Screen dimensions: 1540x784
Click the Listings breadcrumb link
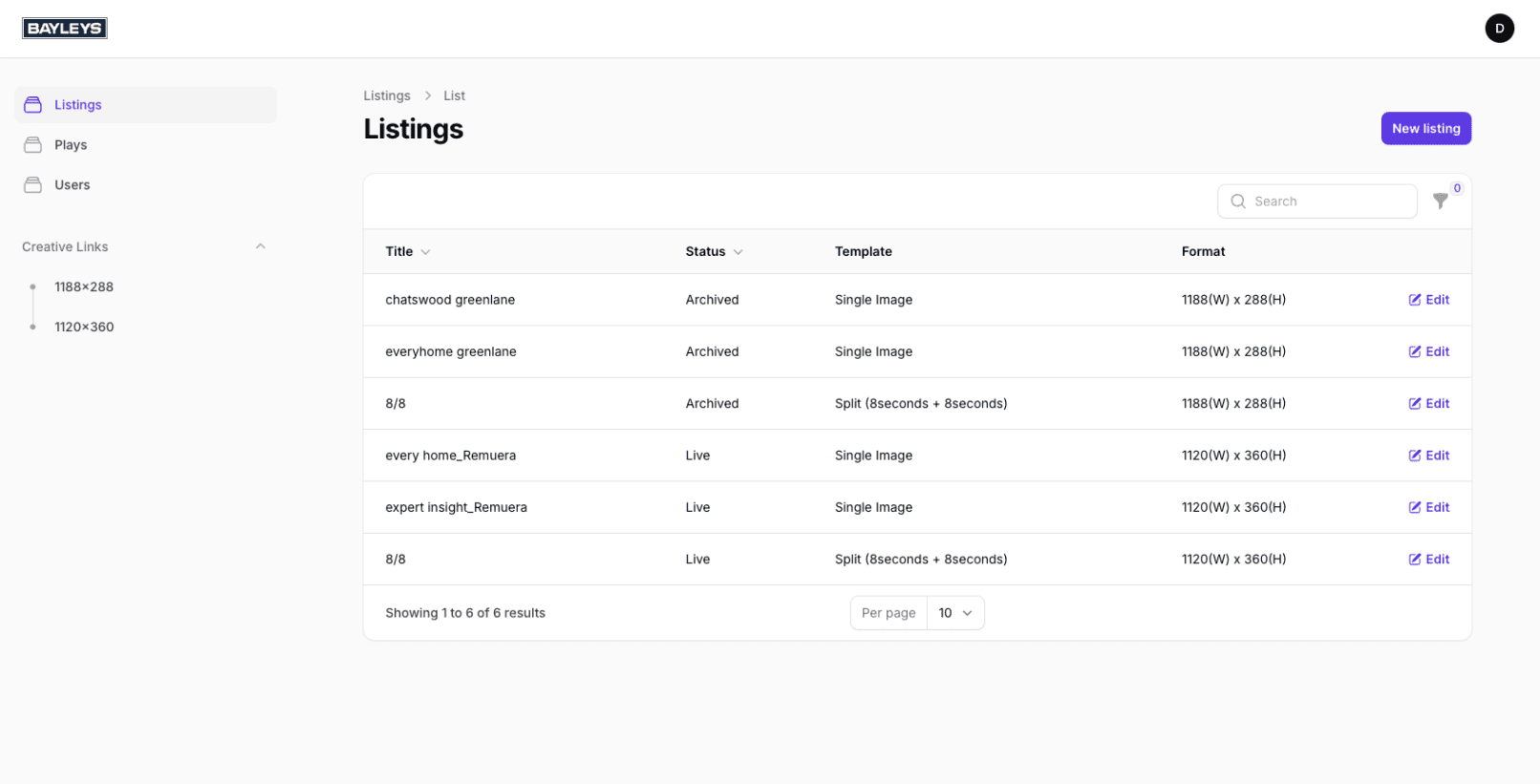pyautogui.click(x=387, y=95)
